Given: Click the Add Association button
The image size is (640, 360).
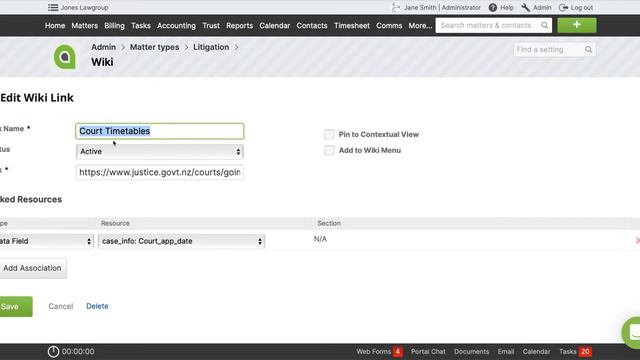Looking at the screenshot, I should point(33,268).
